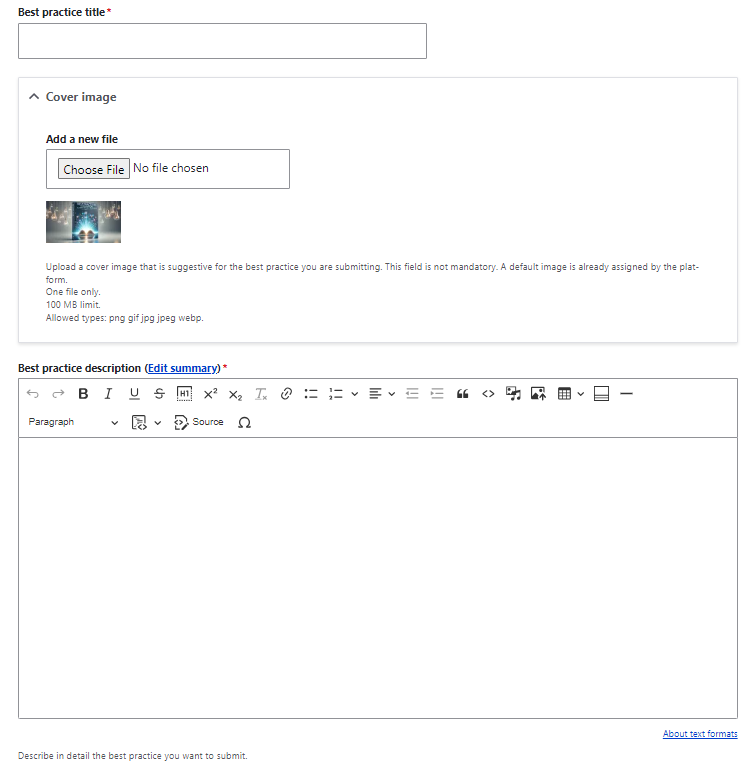Expand the insert table dropdown
Image resolution: width=753 pixels, height=765 pixels.
571,394
